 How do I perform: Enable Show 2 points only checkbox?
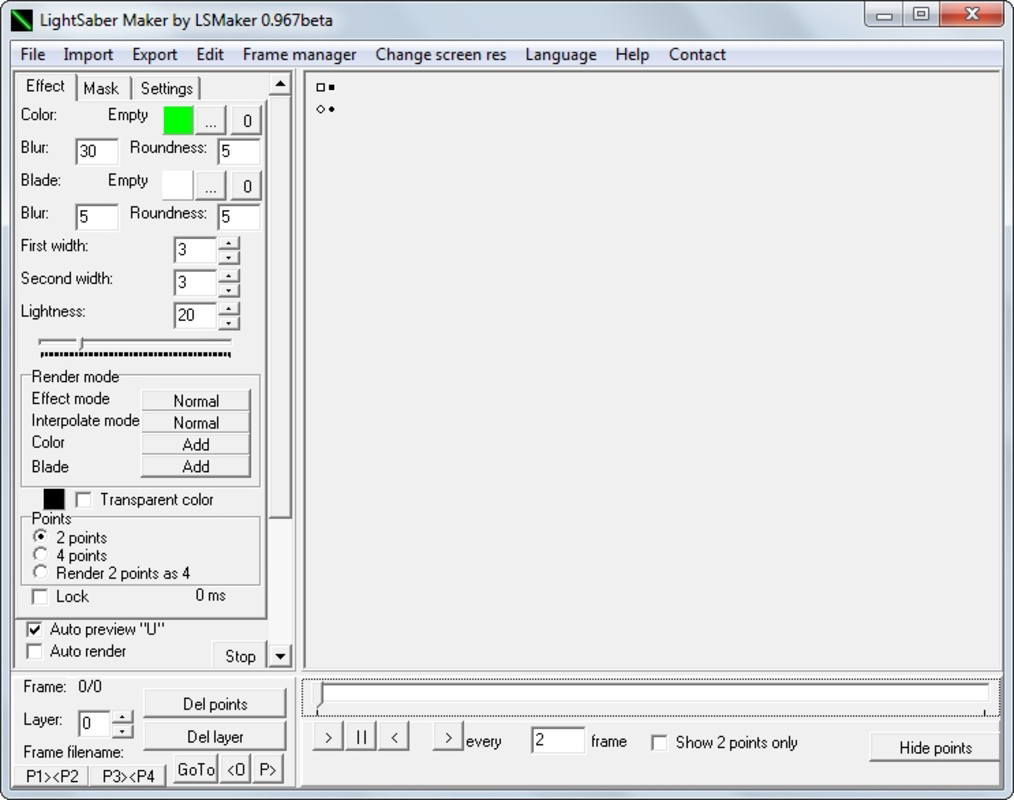coord(659,743)
